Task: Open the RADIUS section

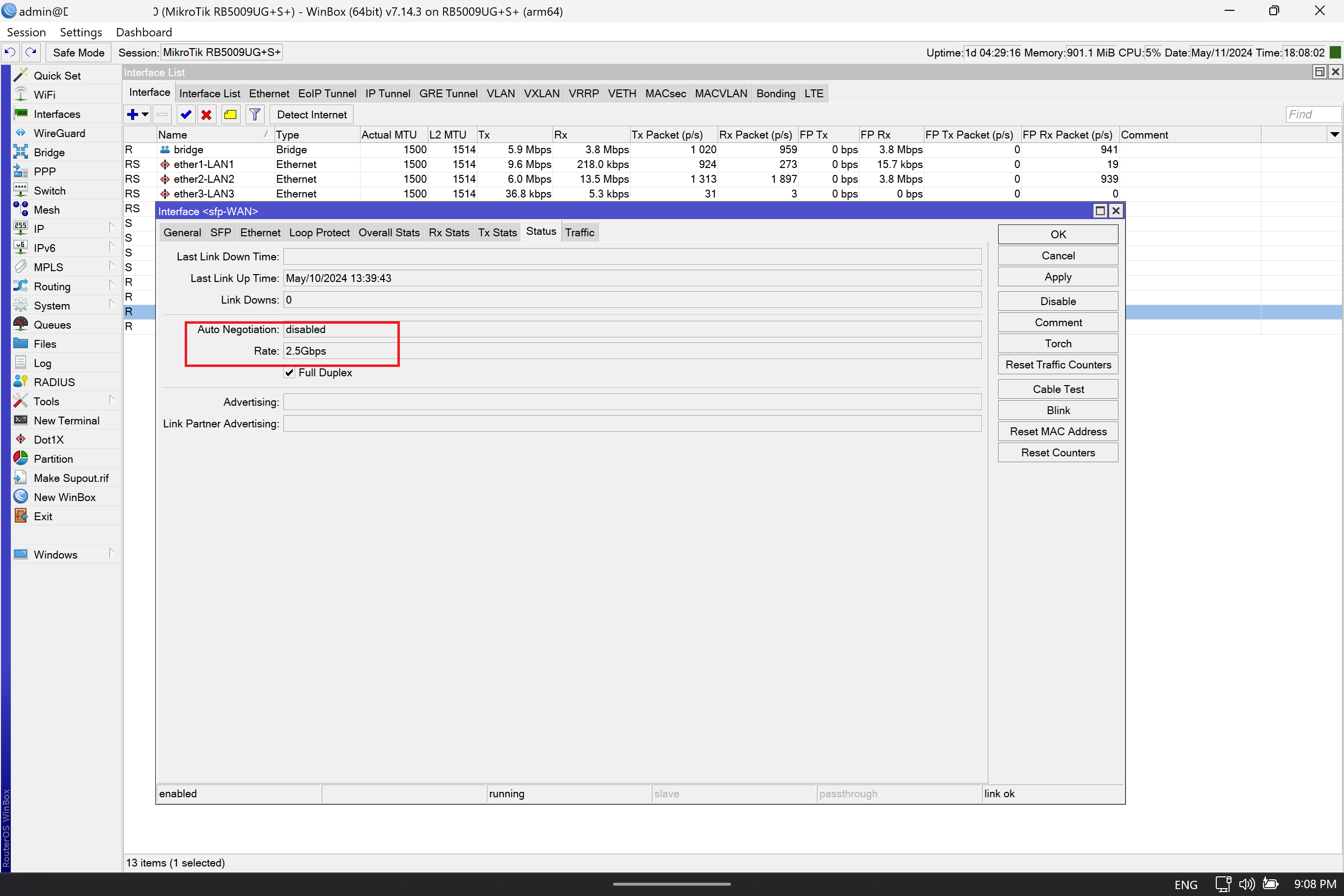Action: click(55, 382)
